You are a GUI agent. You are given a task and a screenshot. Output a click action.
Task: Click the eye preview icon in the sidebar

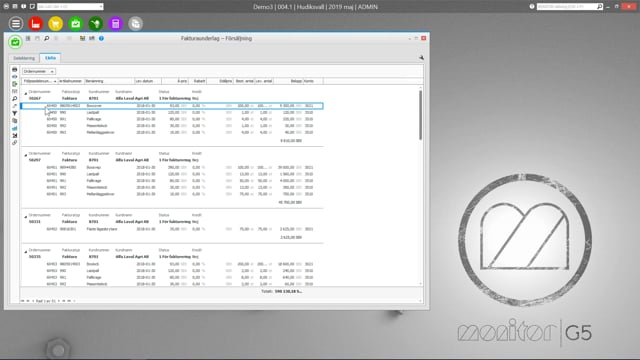(15, 77)
